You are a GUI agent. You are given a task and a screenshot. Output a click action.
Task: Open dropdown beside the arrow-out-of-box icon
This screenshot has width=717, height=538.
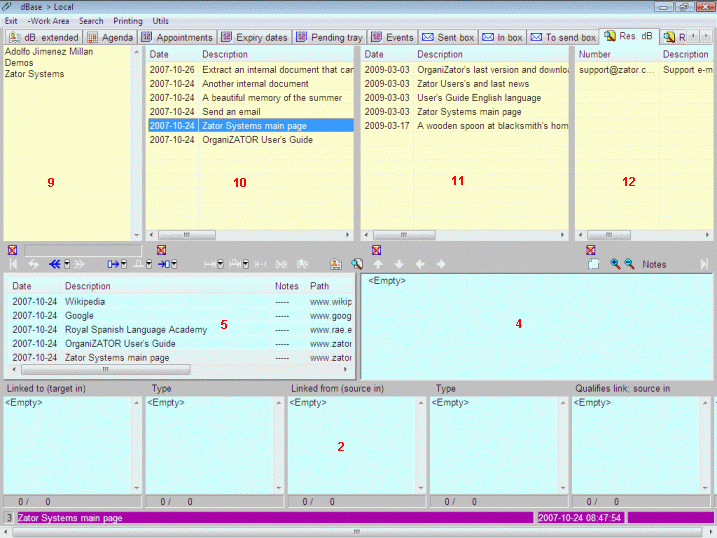pyautogui.click(x=124, y=264)
